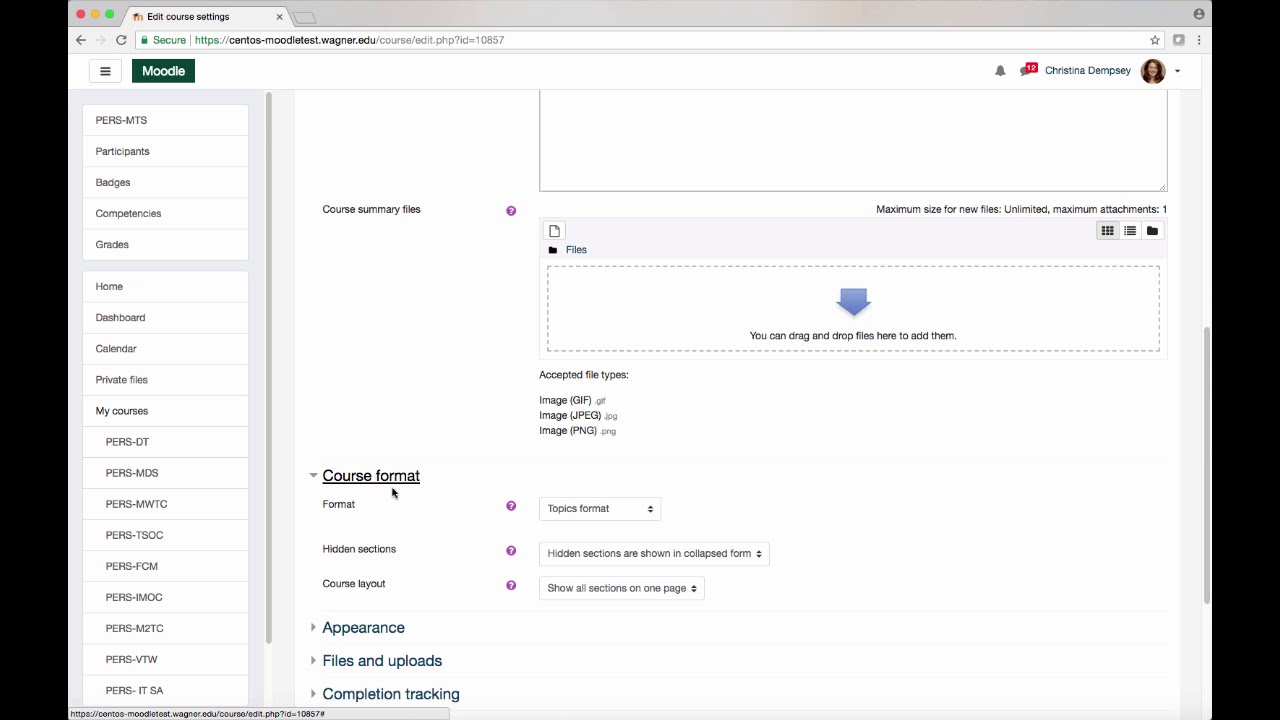Image resolution: width=1280 pixels, height=720 pixels.
Task: Open help for Course summary files
Action: (x=511, y=211)
